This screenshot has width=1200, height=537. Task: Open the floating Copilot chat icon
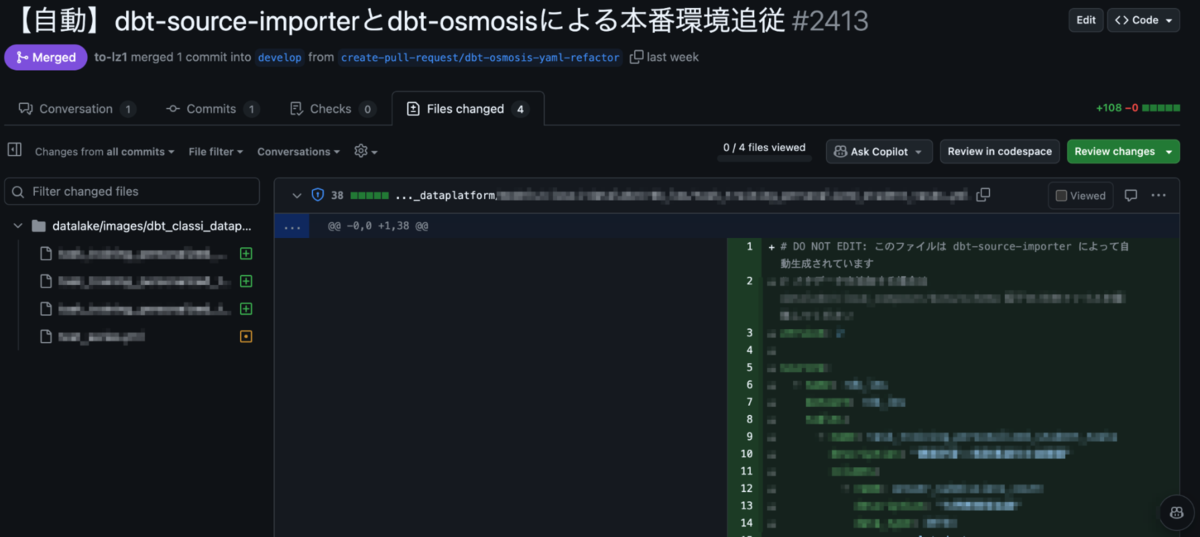pos(1176,512)
